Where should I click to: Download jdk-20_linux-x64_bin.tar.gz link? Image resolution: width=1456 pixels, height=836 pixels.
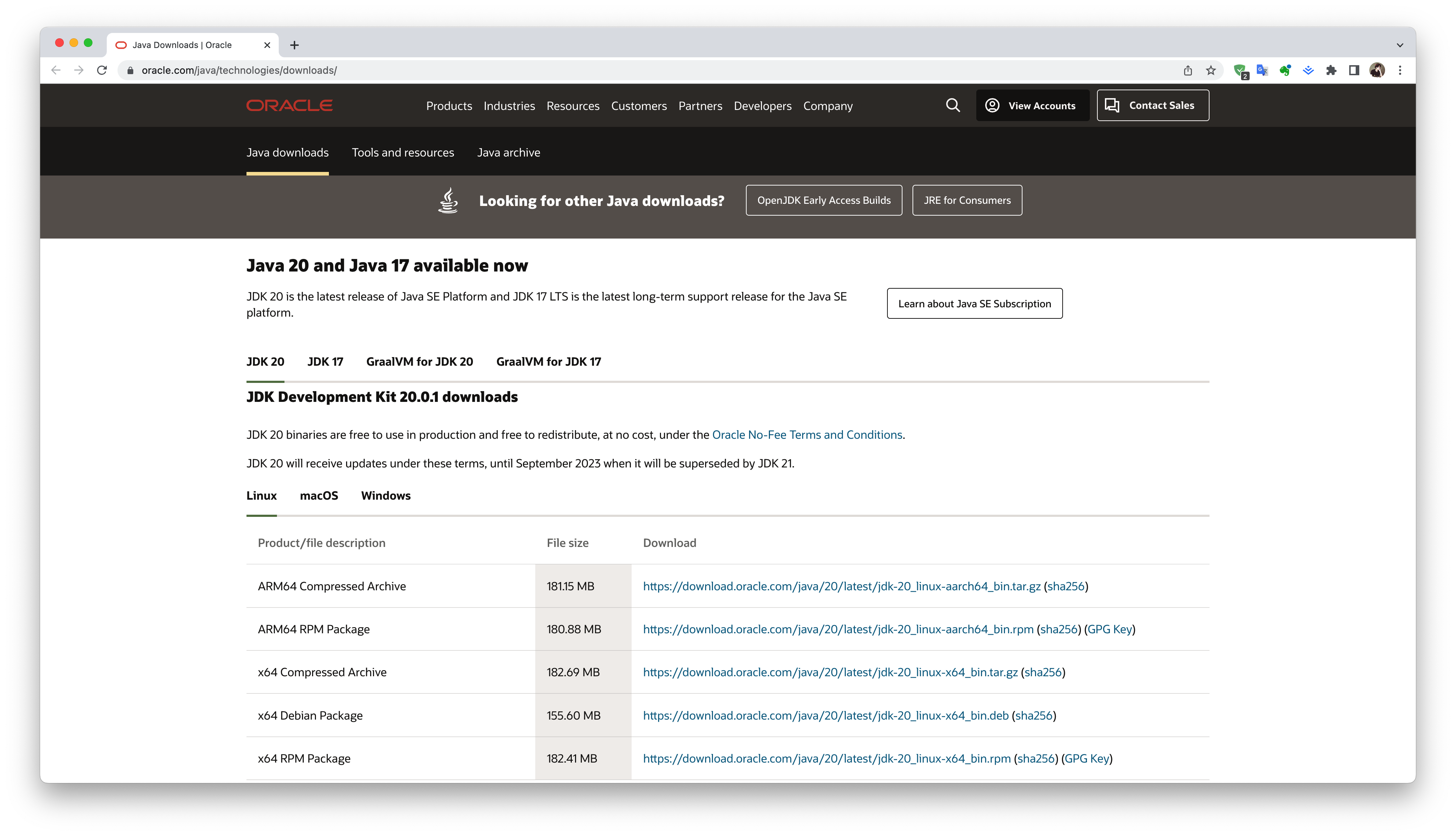pos(830,672)
